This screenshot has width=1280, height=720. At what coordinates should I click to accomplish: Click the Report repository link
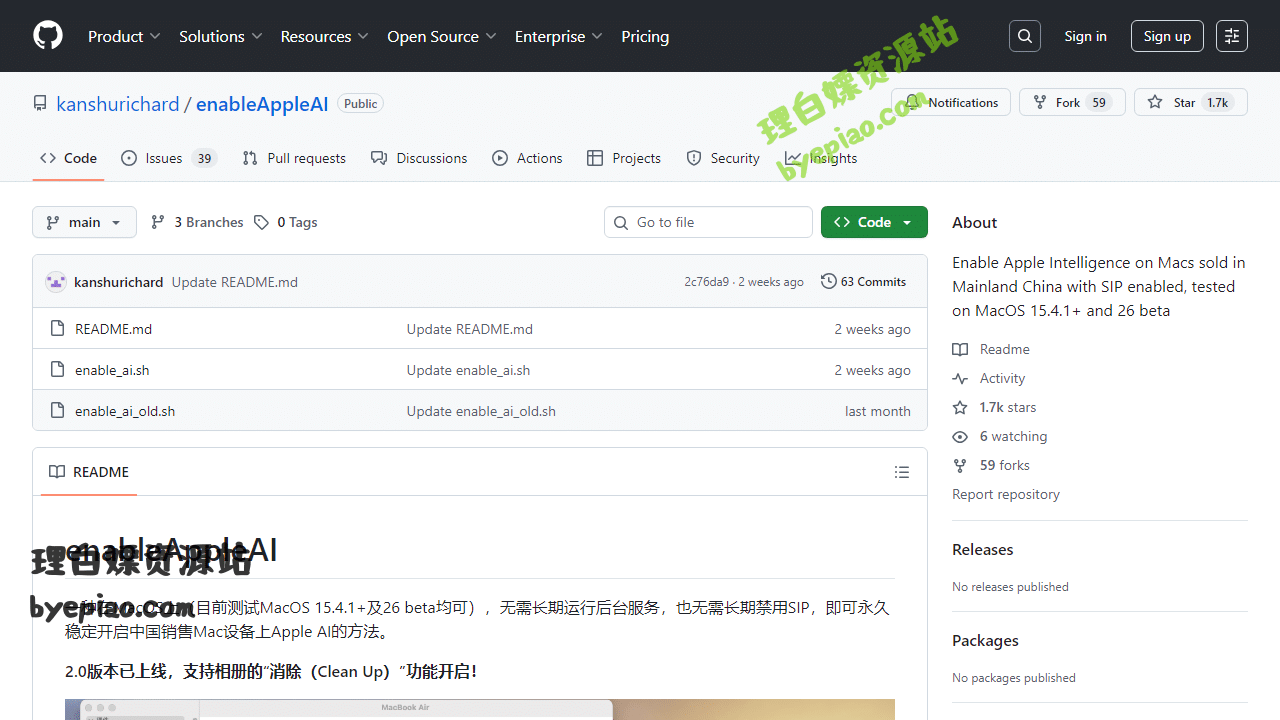pyautogui.click(x=1006, y=494)
